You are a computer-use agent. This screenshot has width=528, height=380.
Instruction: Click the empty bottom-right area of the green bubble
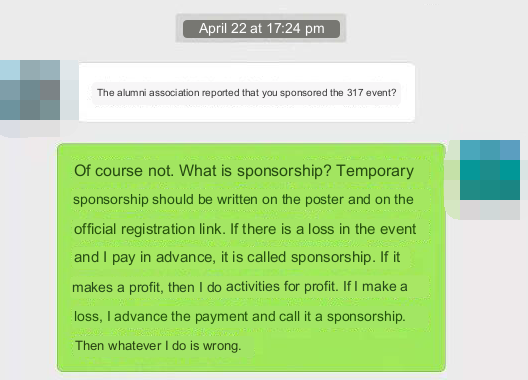(347, 350)
